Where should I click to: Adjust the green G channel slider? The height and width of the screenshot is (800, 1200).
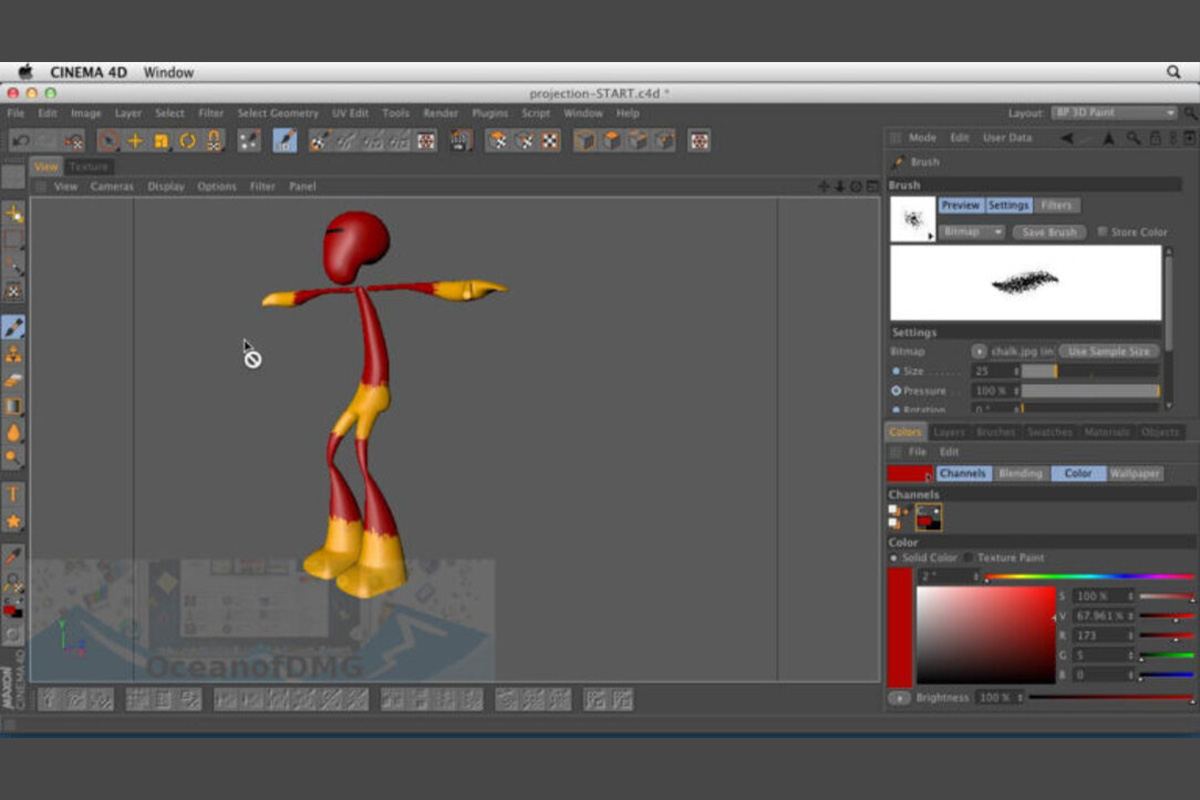pyautogui.click(x=1167, y=656)
